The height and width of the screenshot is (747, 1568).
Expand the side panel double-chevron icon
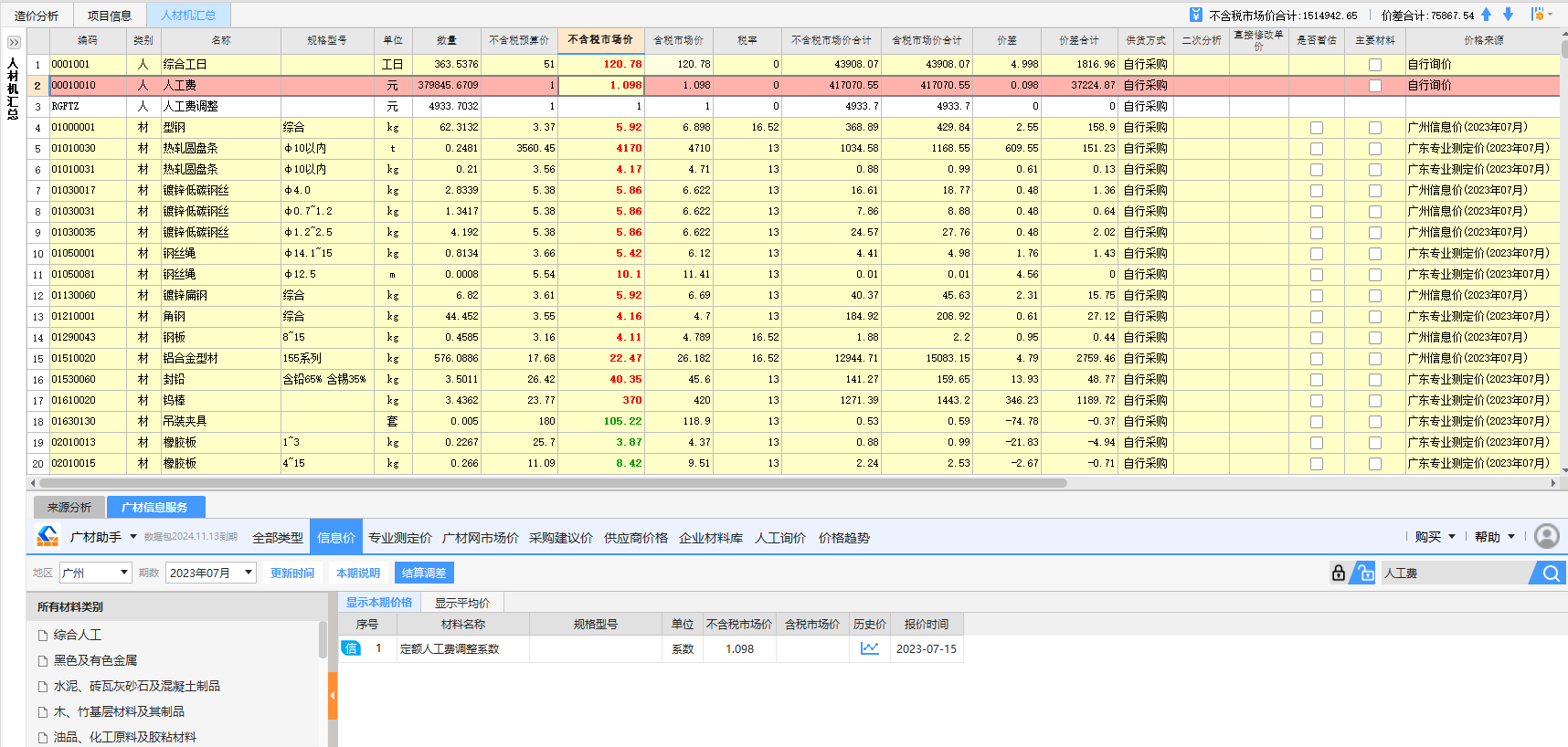(14, 43)
